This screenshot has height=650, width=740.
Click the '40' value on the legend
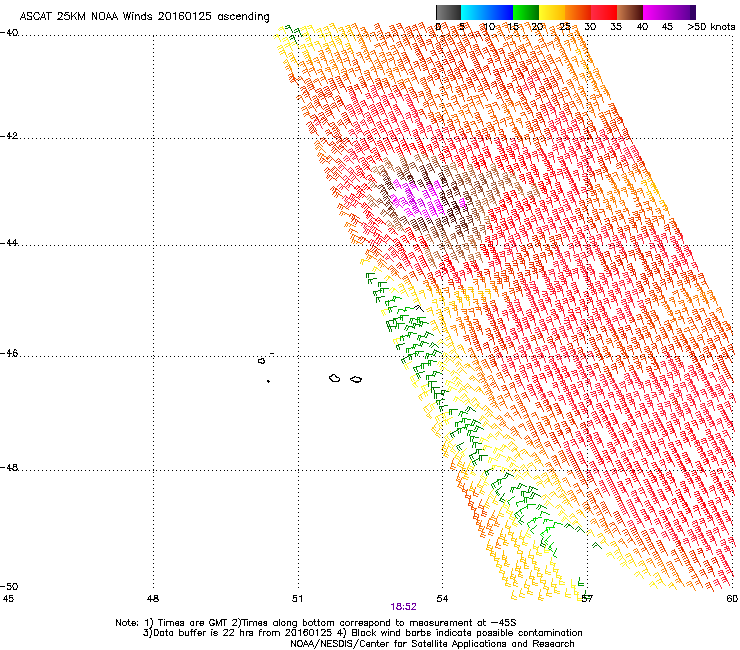point(642,27)
